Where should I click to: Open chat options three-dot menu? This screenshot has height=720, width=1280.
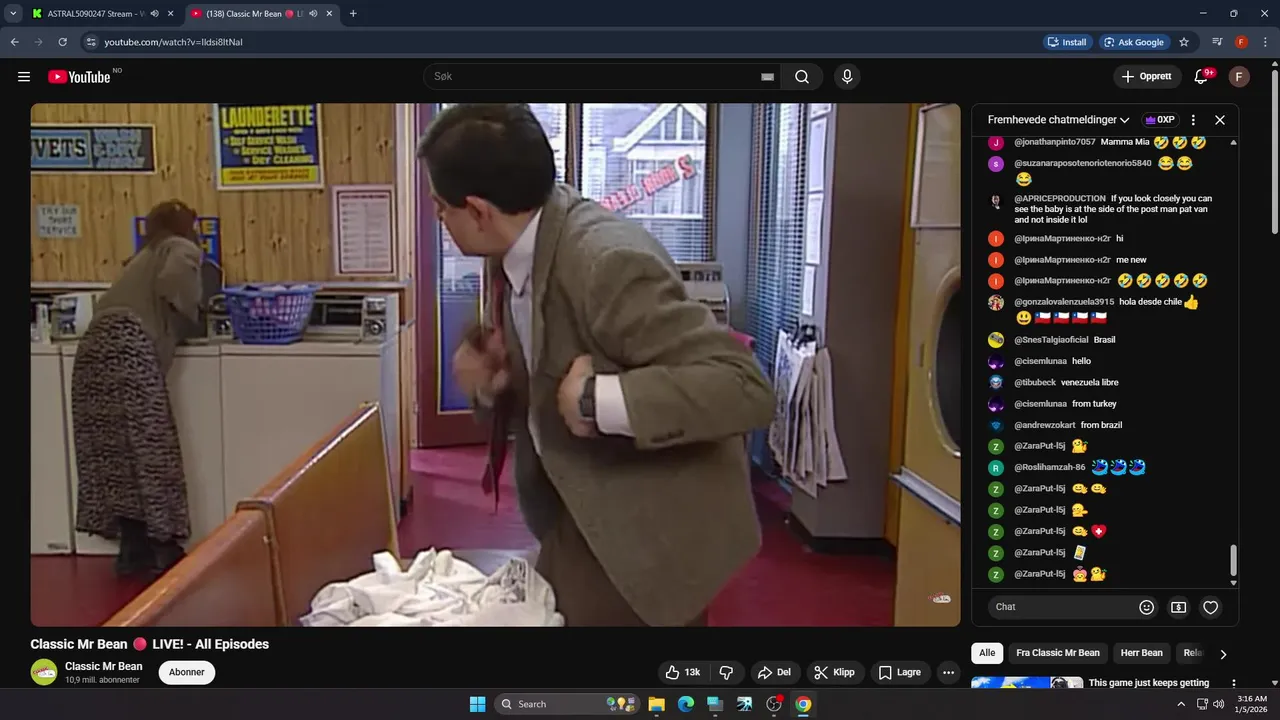(x=1193, y=120)
